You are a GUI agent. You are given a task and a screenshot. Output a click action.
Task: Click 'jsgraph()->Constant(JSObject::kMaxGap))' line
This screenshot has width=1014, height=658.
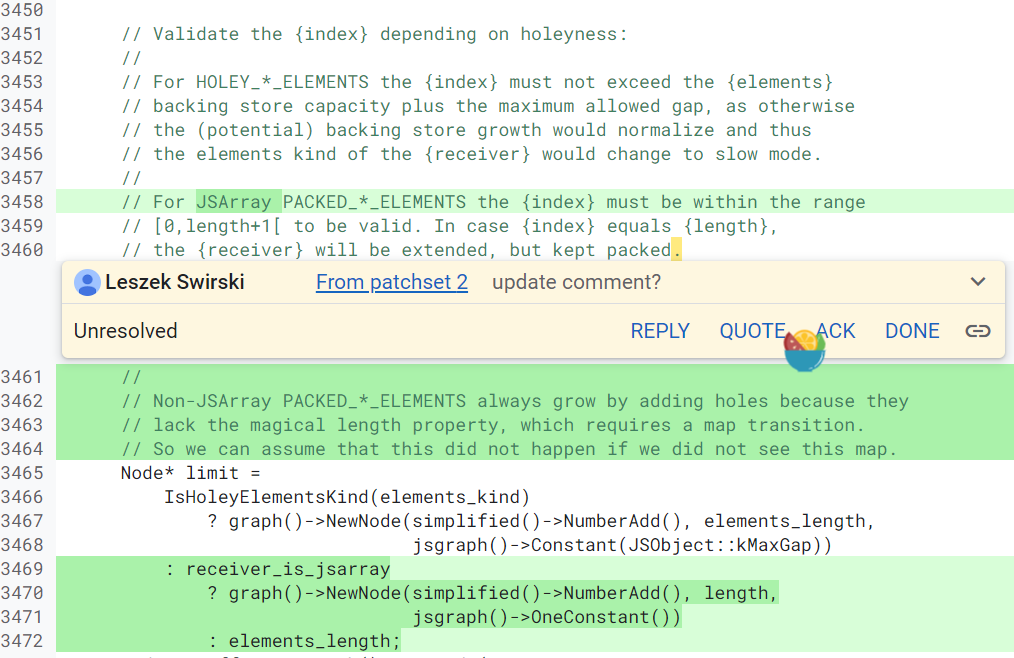pyautogui.click(x=622, y=545)
